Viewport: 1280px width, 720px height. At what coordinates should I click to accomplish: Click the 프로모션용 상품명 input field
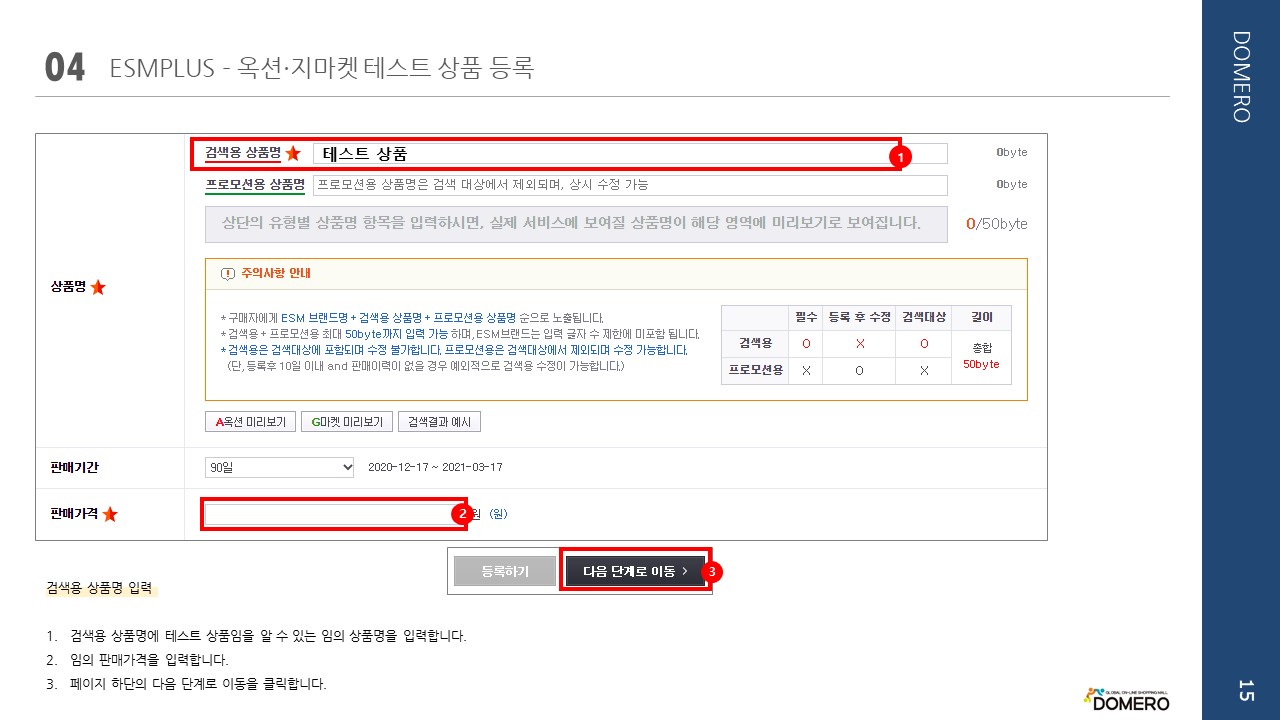pos(630,185)
